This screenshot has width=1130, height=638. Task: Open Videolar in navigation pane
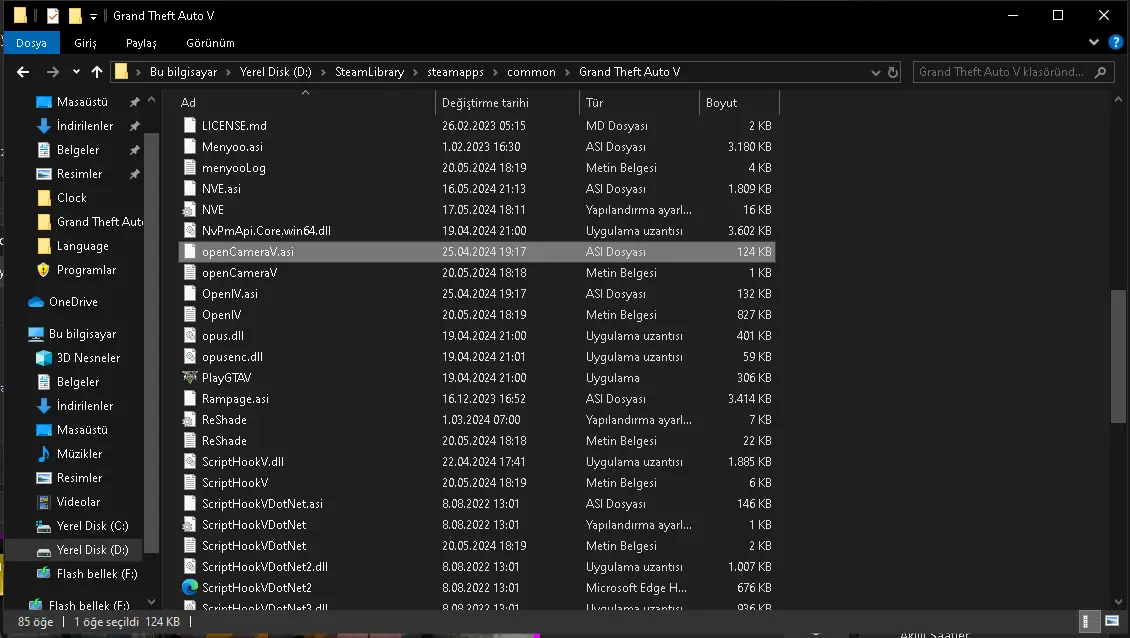click(78, 502)
